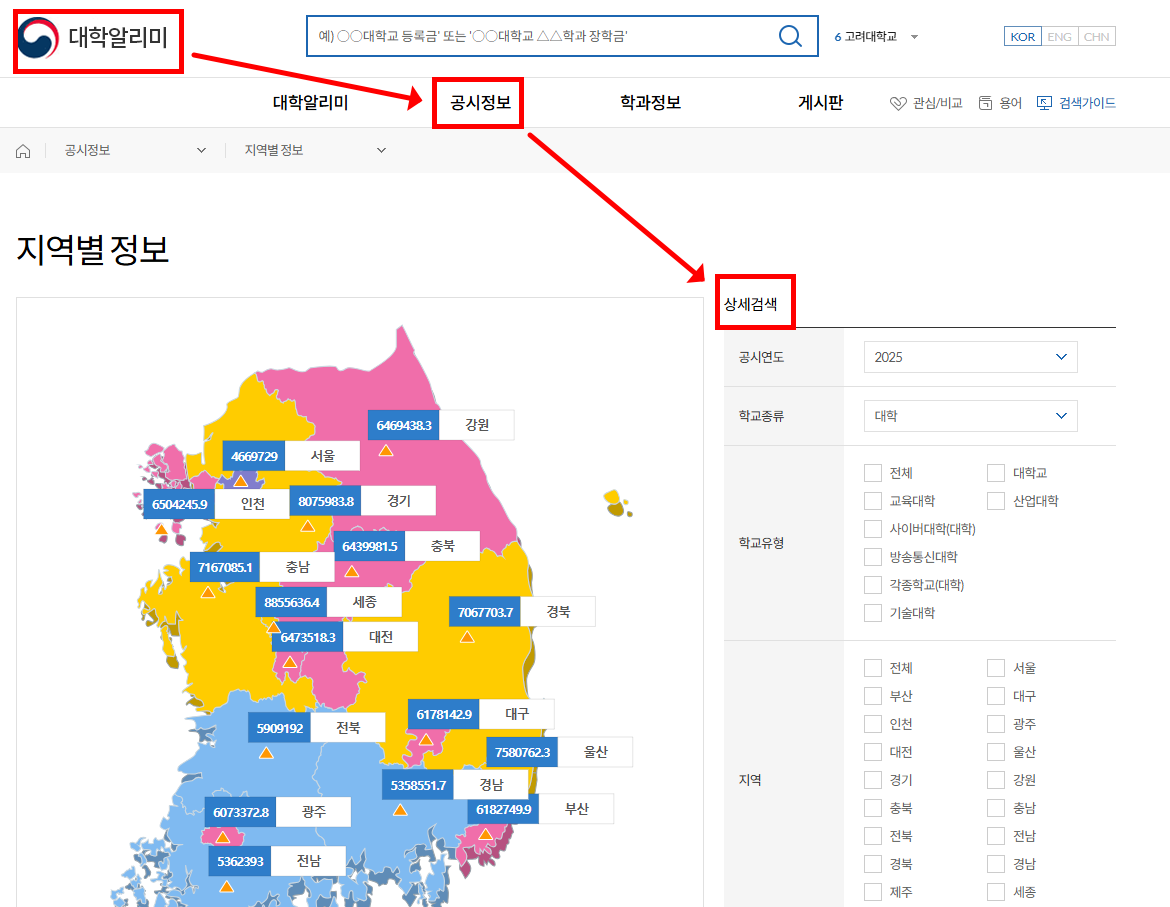Click orange triangle marker under 전남
Viewport: 1170px width, 907px height.
(x=226, y=887)
